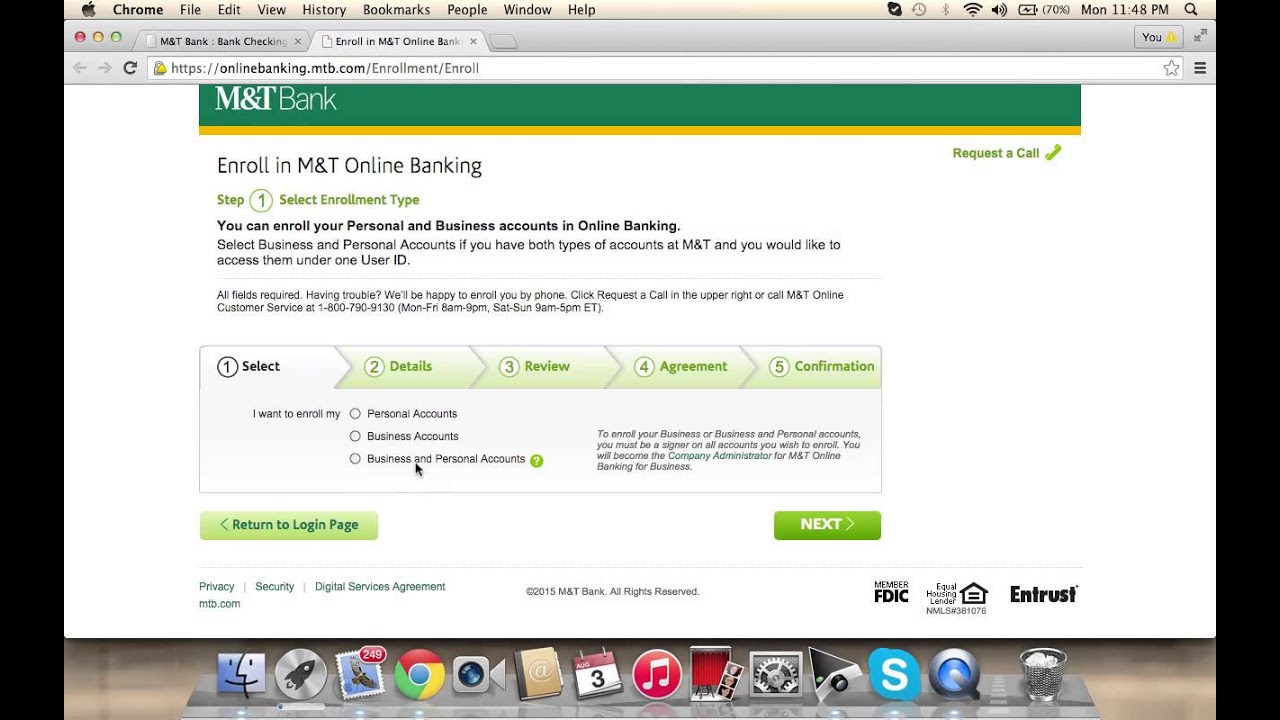Click the NEXT button

827,525
